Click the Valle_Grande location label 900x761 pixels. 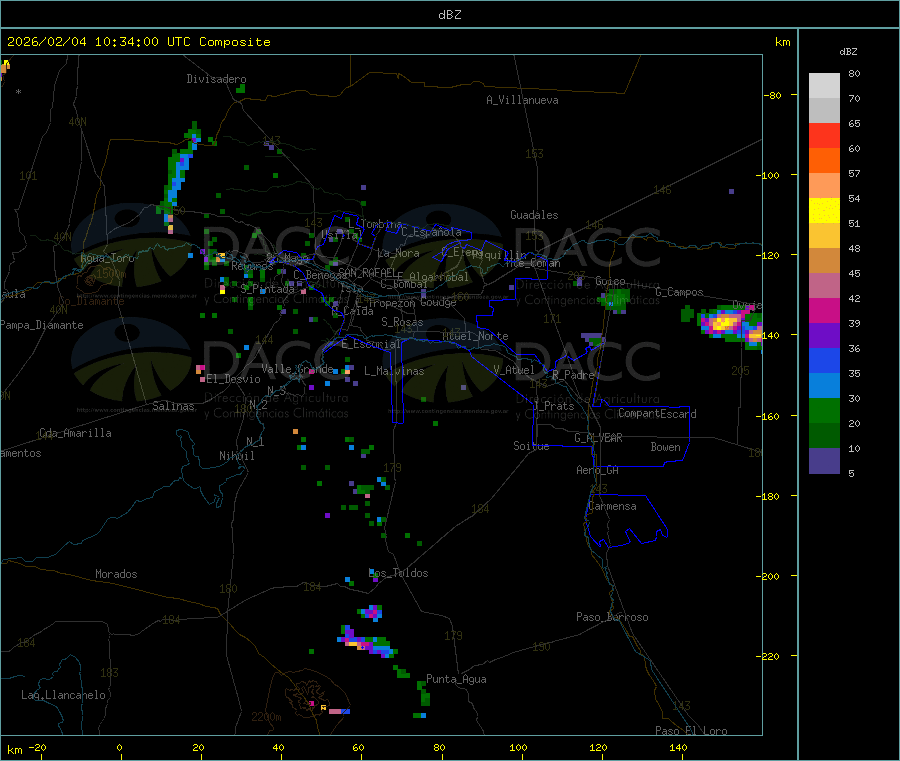pyautogui.click(x=297, y=369)
